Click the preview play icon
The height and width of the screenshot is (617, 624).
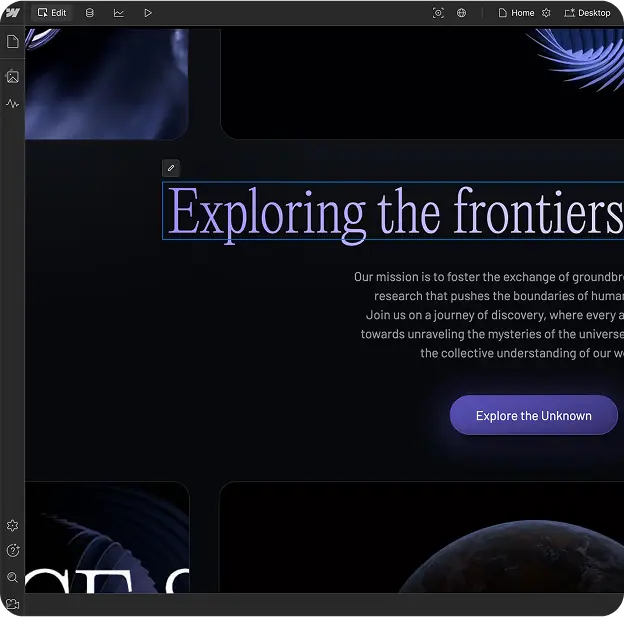[148, 13]
